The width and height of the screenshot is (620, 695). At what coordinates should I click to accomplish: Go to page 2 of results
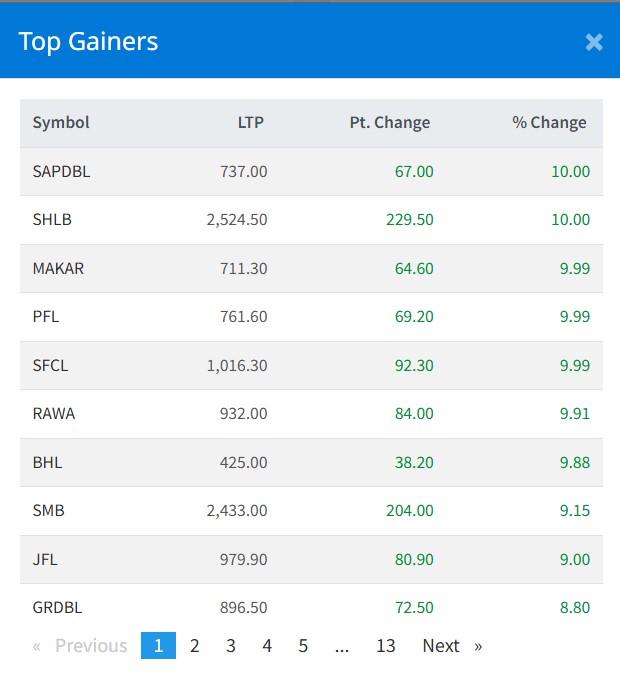click(x=194, y=646)
